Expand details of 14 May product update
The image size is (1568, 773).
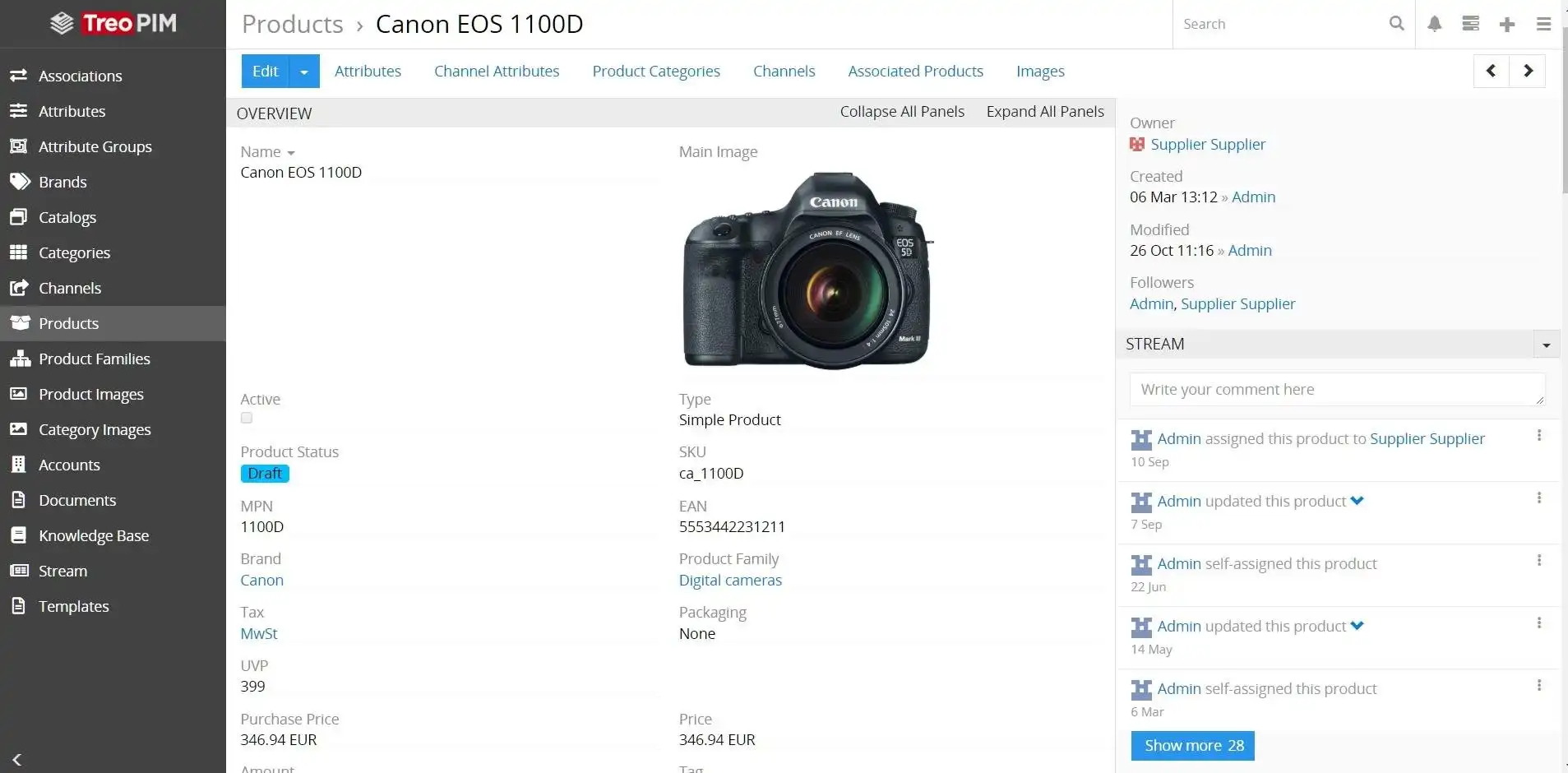(x=1358, y=626)
